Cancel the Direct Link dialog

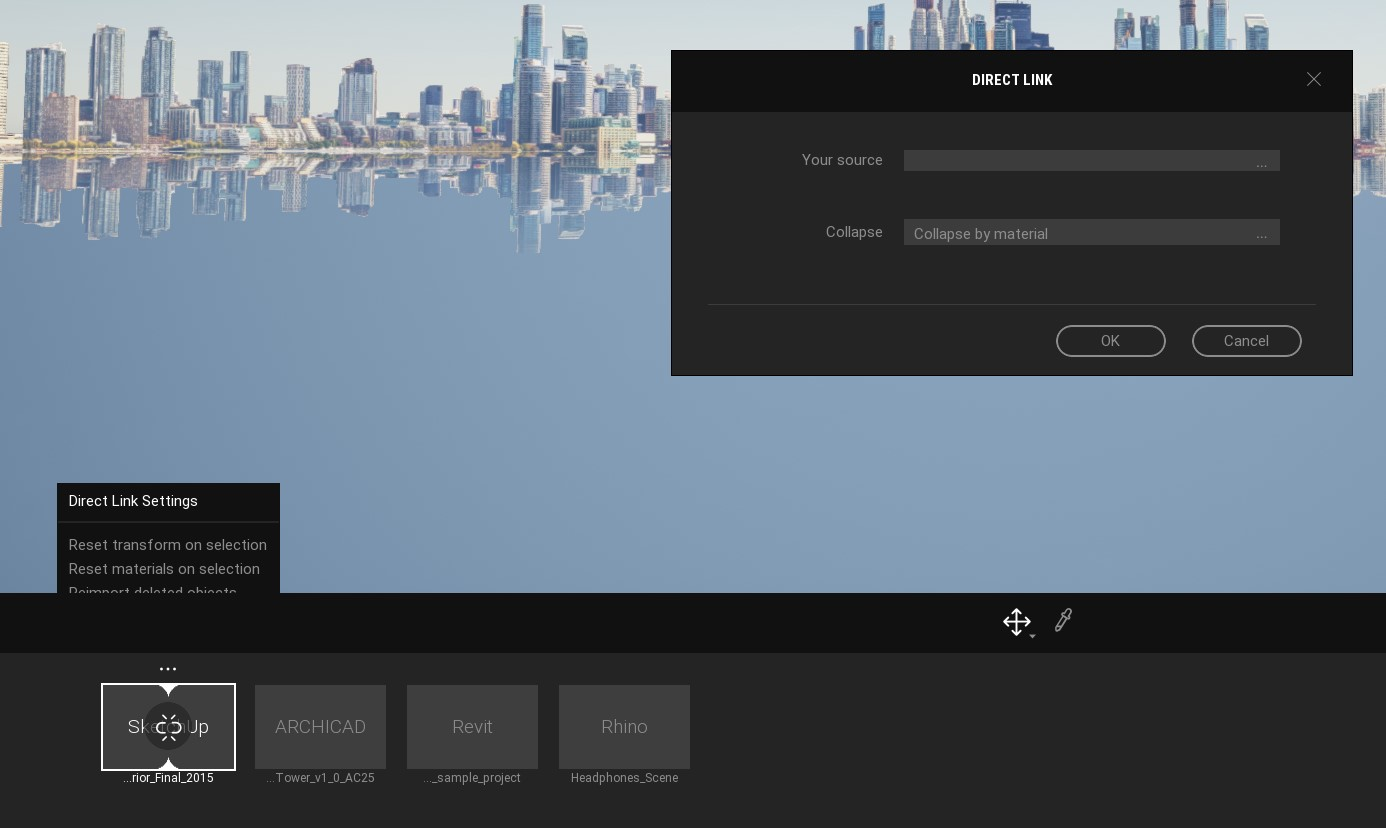coord(1246,341)
